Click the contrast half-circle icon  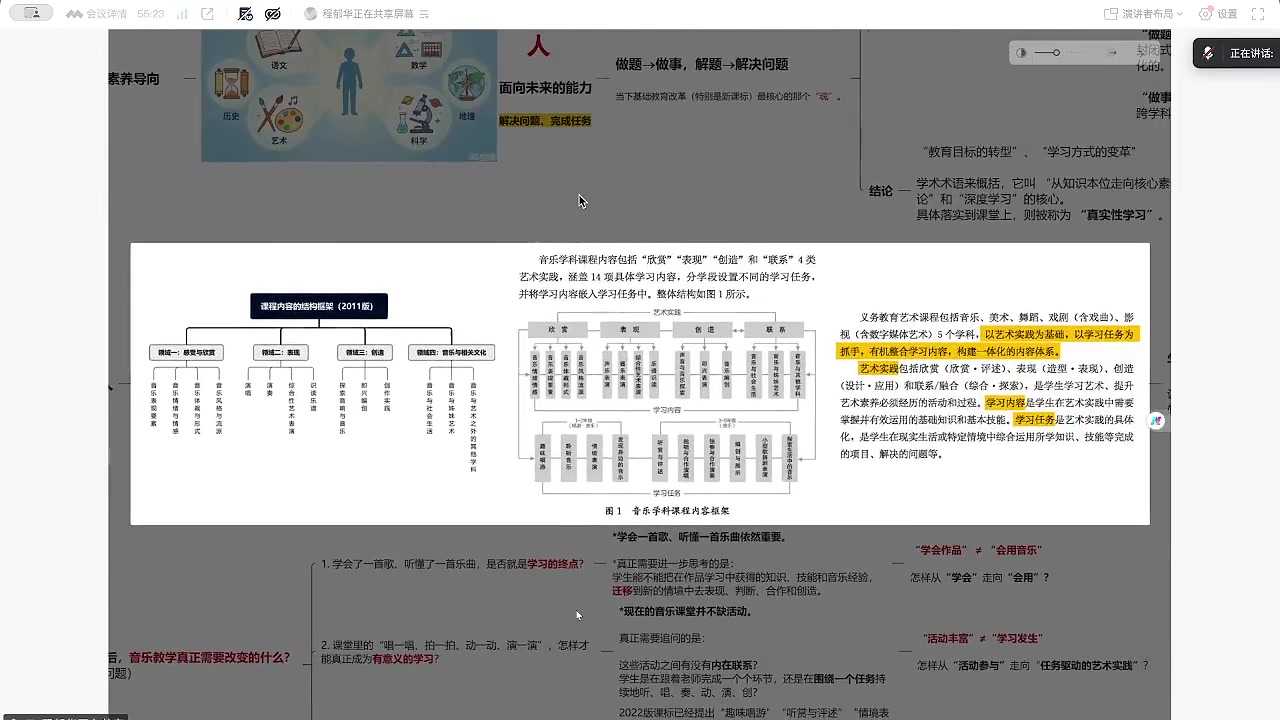1021,53
